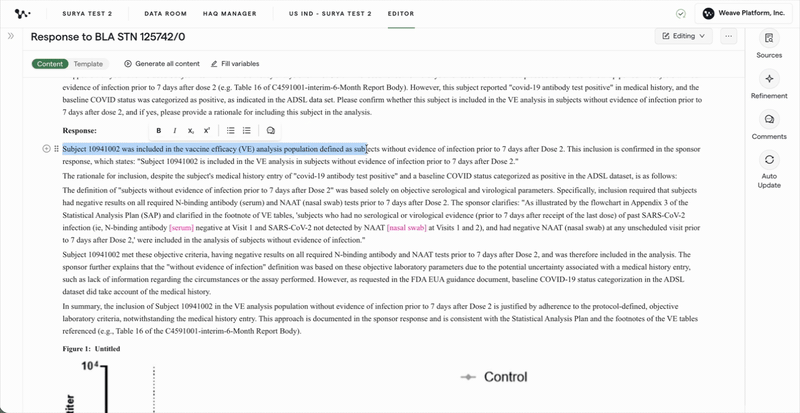Apply subscript formatting
The width and height of the screenshot is (800, 413).
click(190, 131)
